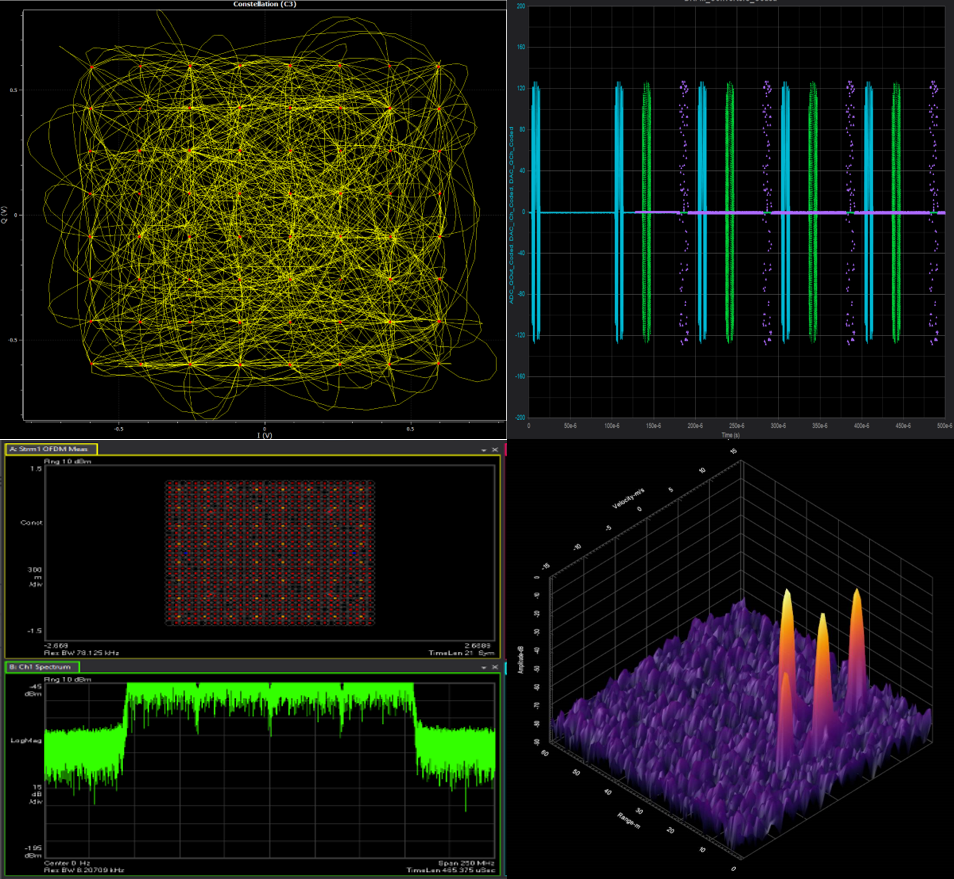
Task: Close the Strm1 OFDM Meas trace panel
Action: click(495, 450)
